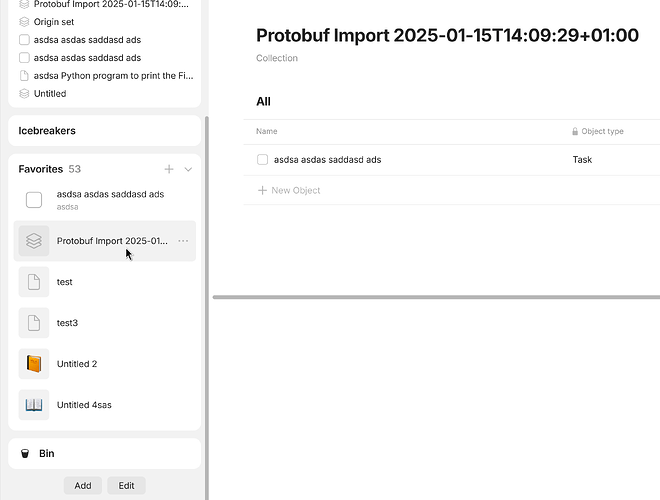Viewport: 660px width, 500px height.
Task: Click the Collection type label under title
Action: 277,58
